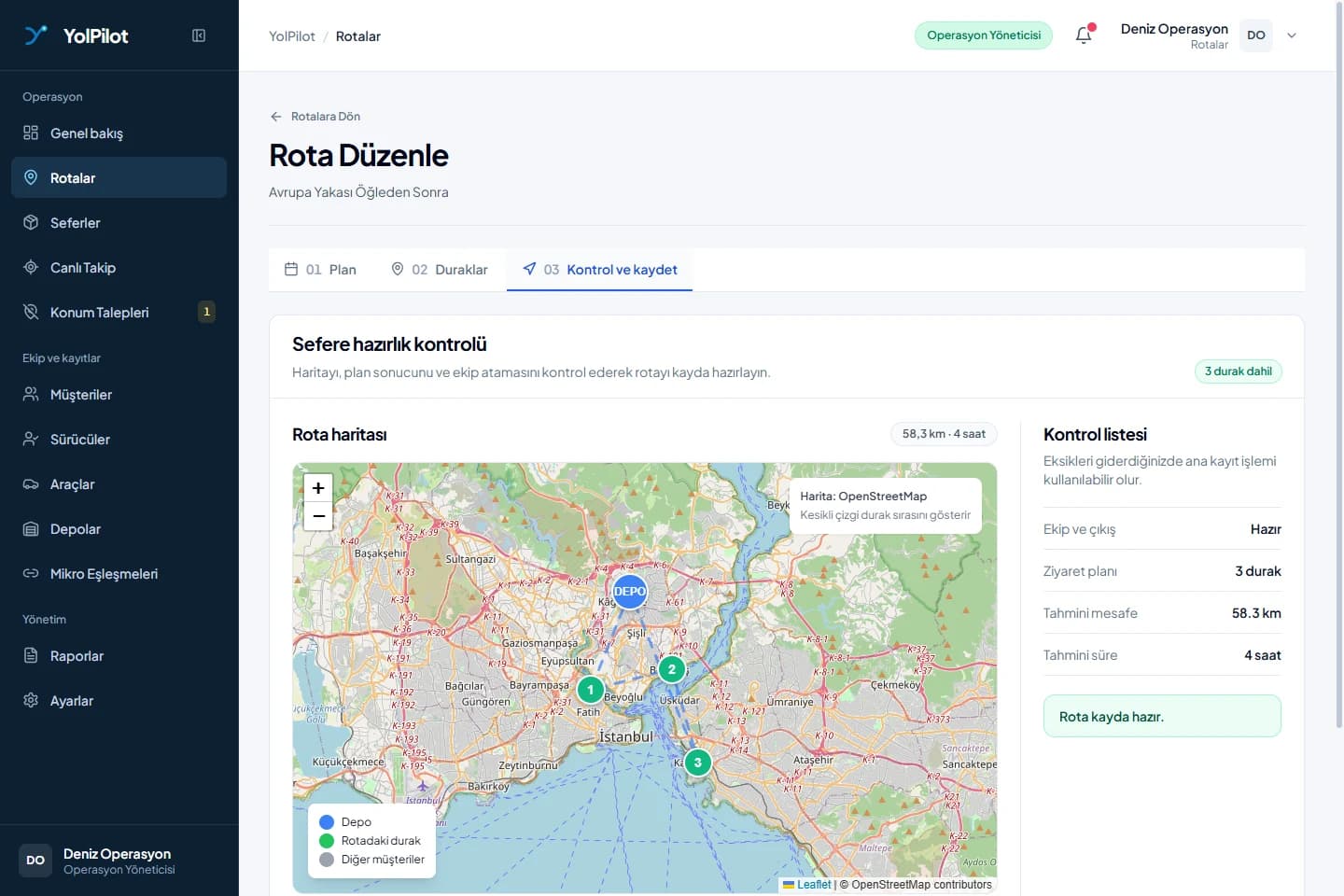Click the '3 durak dahil' badge
1344x896 pixels.
click(1239, 371)
